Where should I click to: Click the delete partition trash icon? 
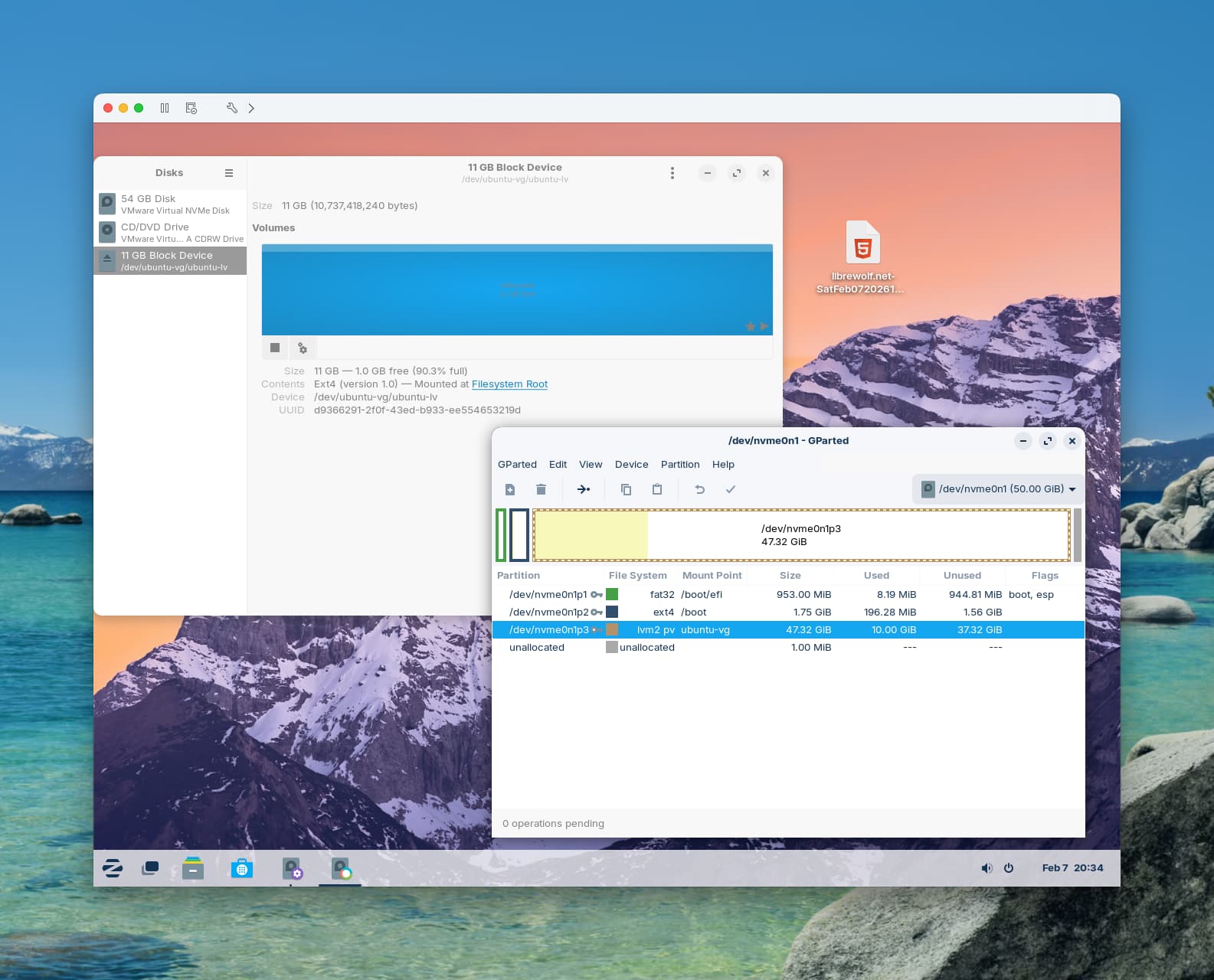click(541, 489)
